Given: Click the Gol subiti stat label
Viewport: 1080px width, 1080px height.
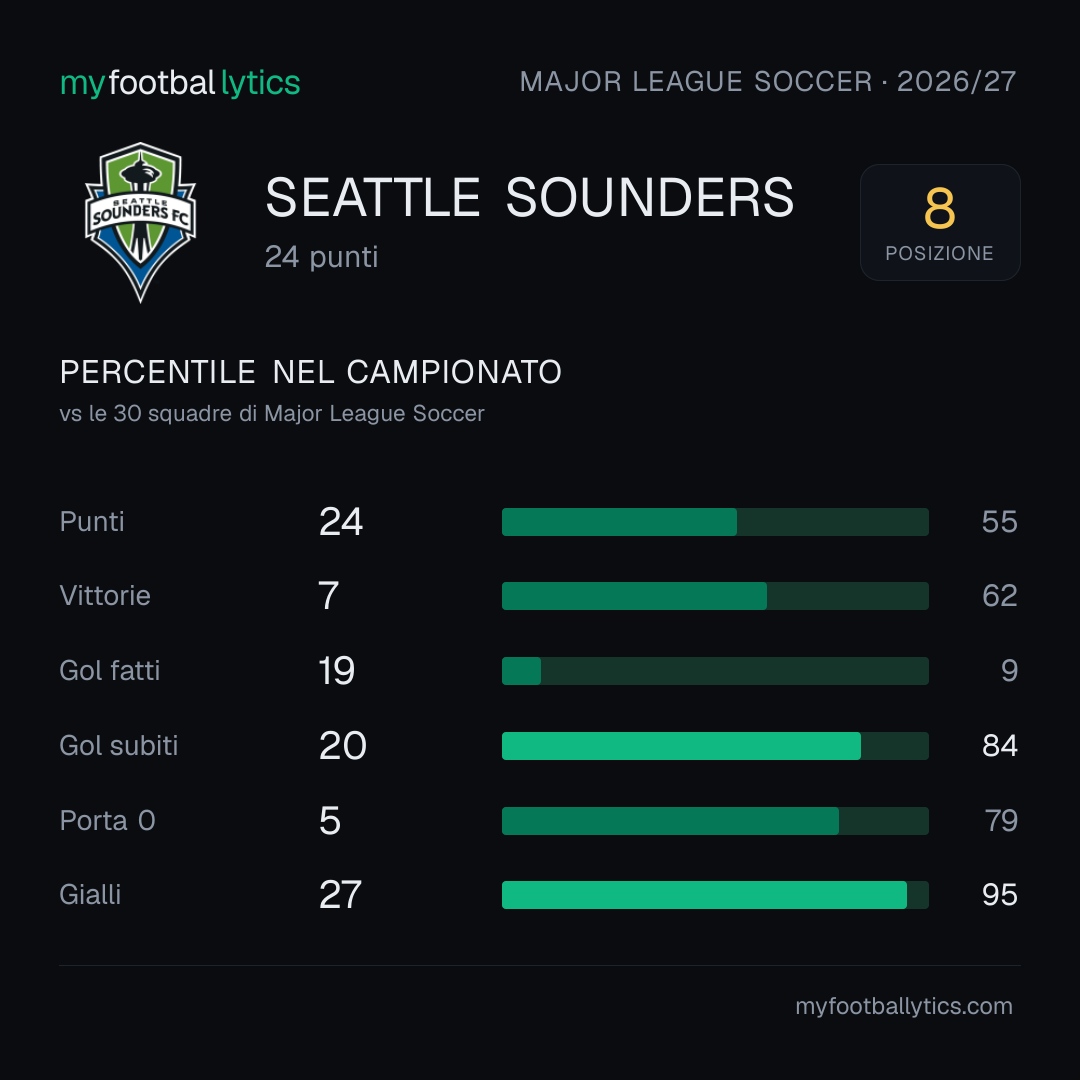Looking at the screenshot, I should click(x=118, y=746).
